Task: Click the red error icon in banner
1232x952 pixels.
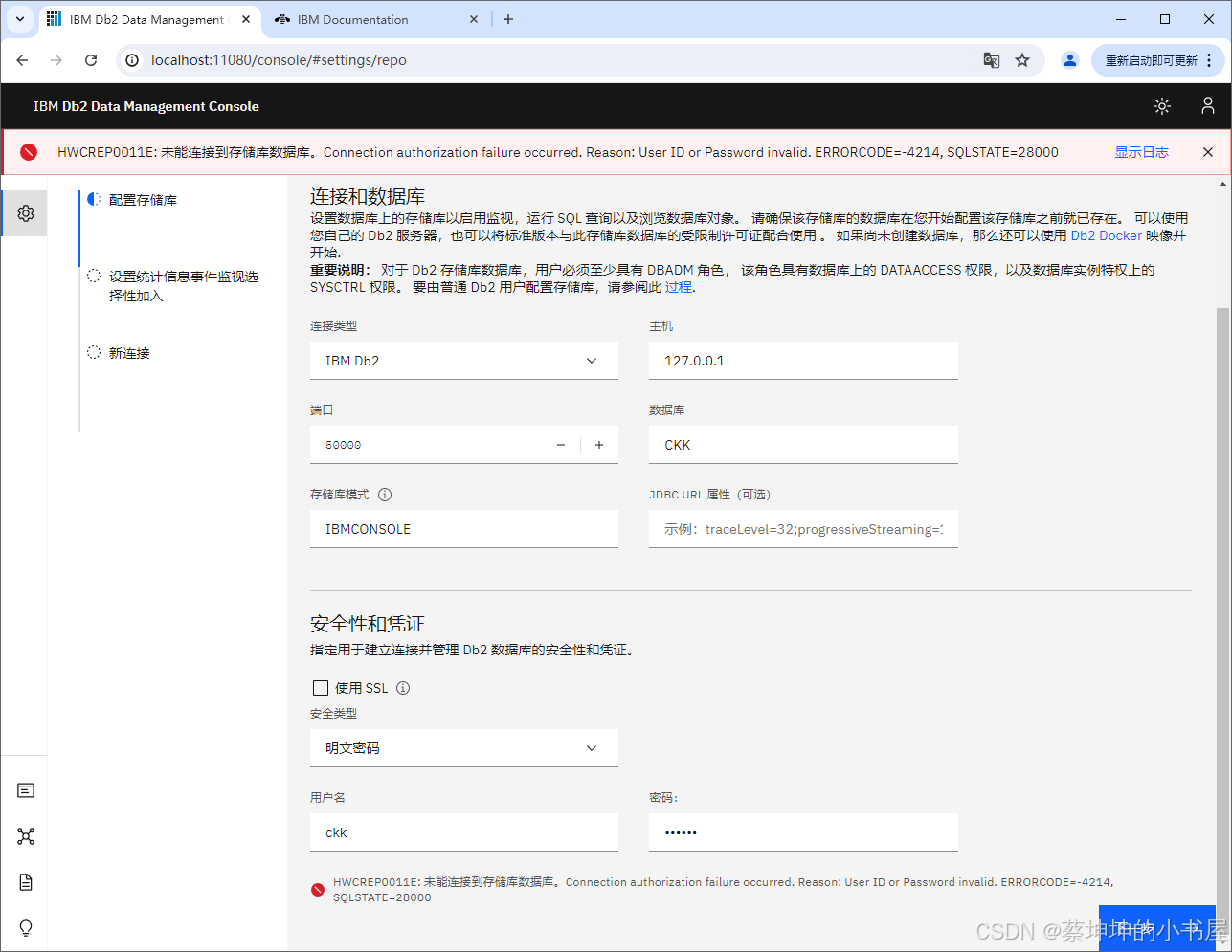Action: tap(29, 152)
